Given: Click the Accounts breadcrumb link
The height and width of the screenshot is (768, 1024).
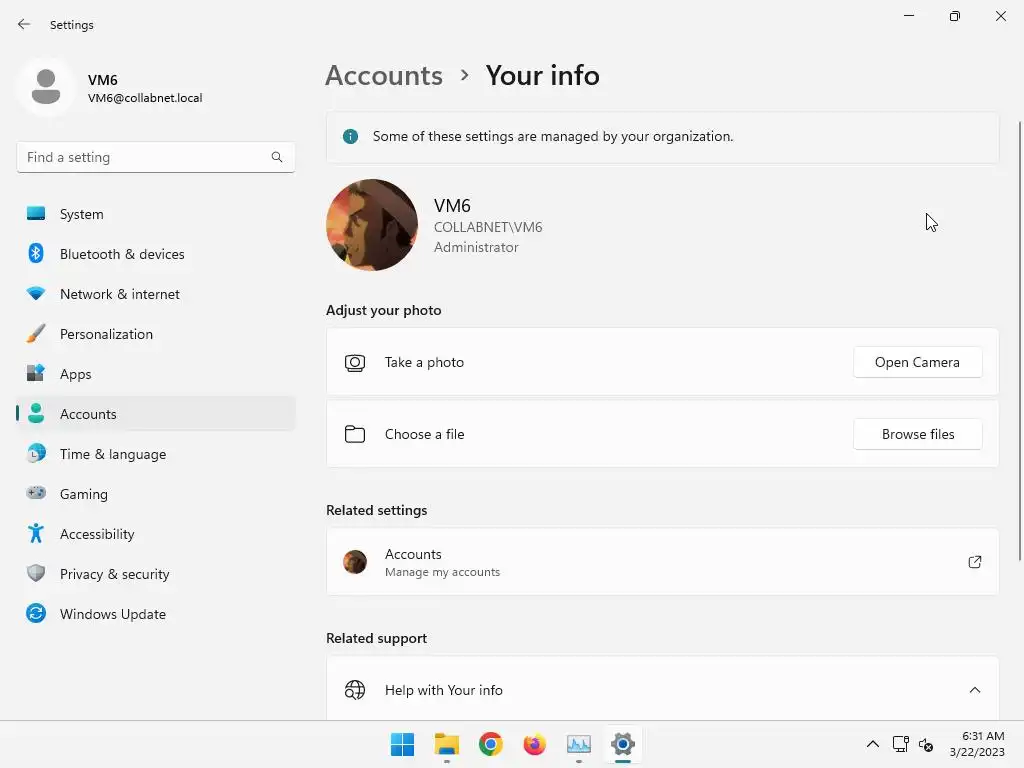Looking at the screenshot, I should pyautogui.click(x=384, y=76).
